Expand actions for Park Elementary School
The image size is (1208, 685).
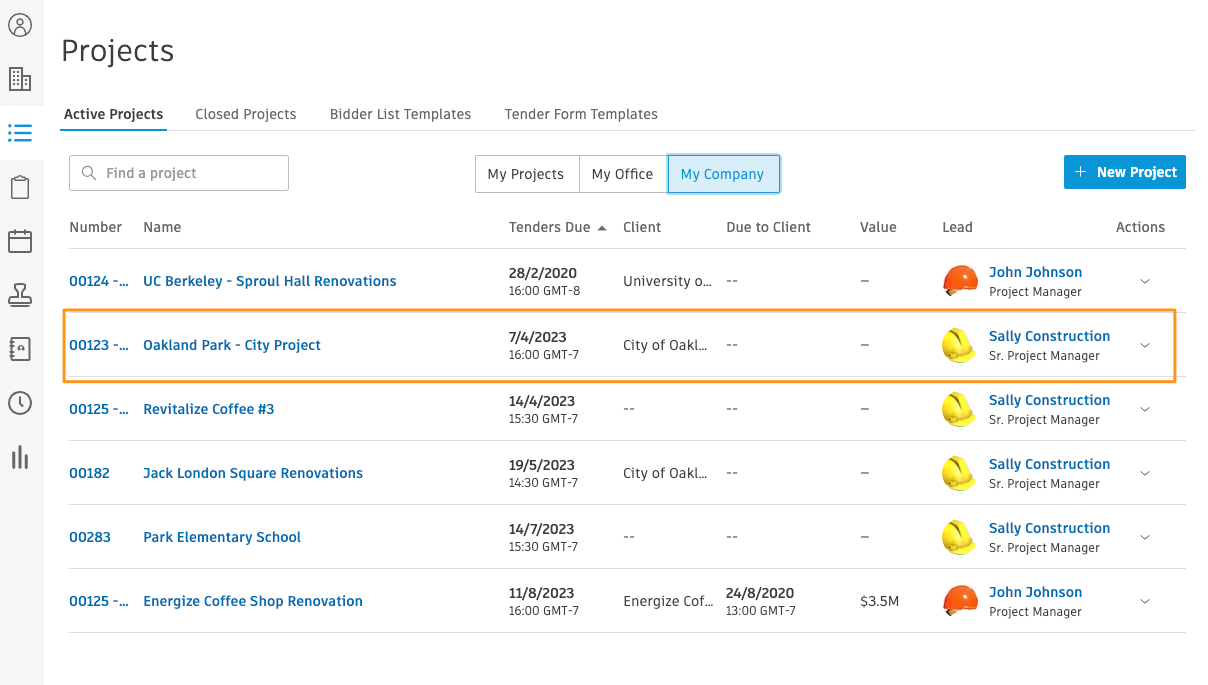(1144, 537)
